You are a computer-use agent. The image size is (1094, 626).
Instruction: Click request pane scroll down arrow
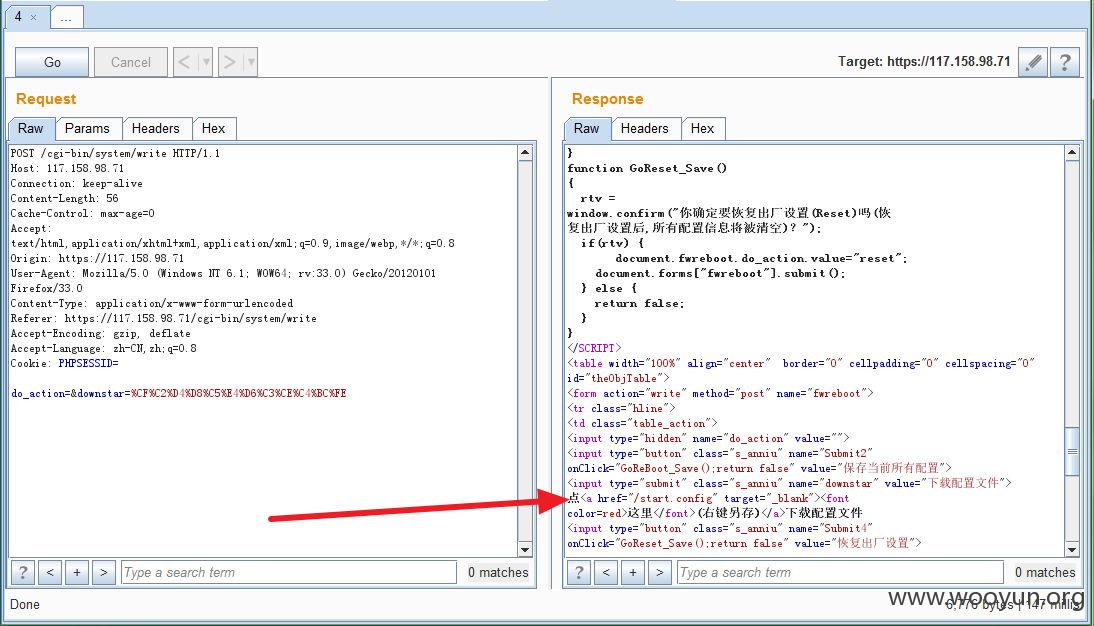click(x=525, y=550)
